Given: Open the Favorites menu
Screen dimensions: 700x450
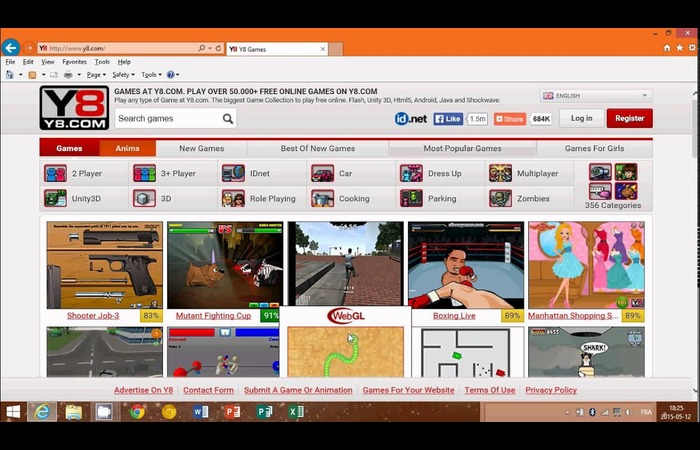Looking at the screenshot, I should click(75, 62).
